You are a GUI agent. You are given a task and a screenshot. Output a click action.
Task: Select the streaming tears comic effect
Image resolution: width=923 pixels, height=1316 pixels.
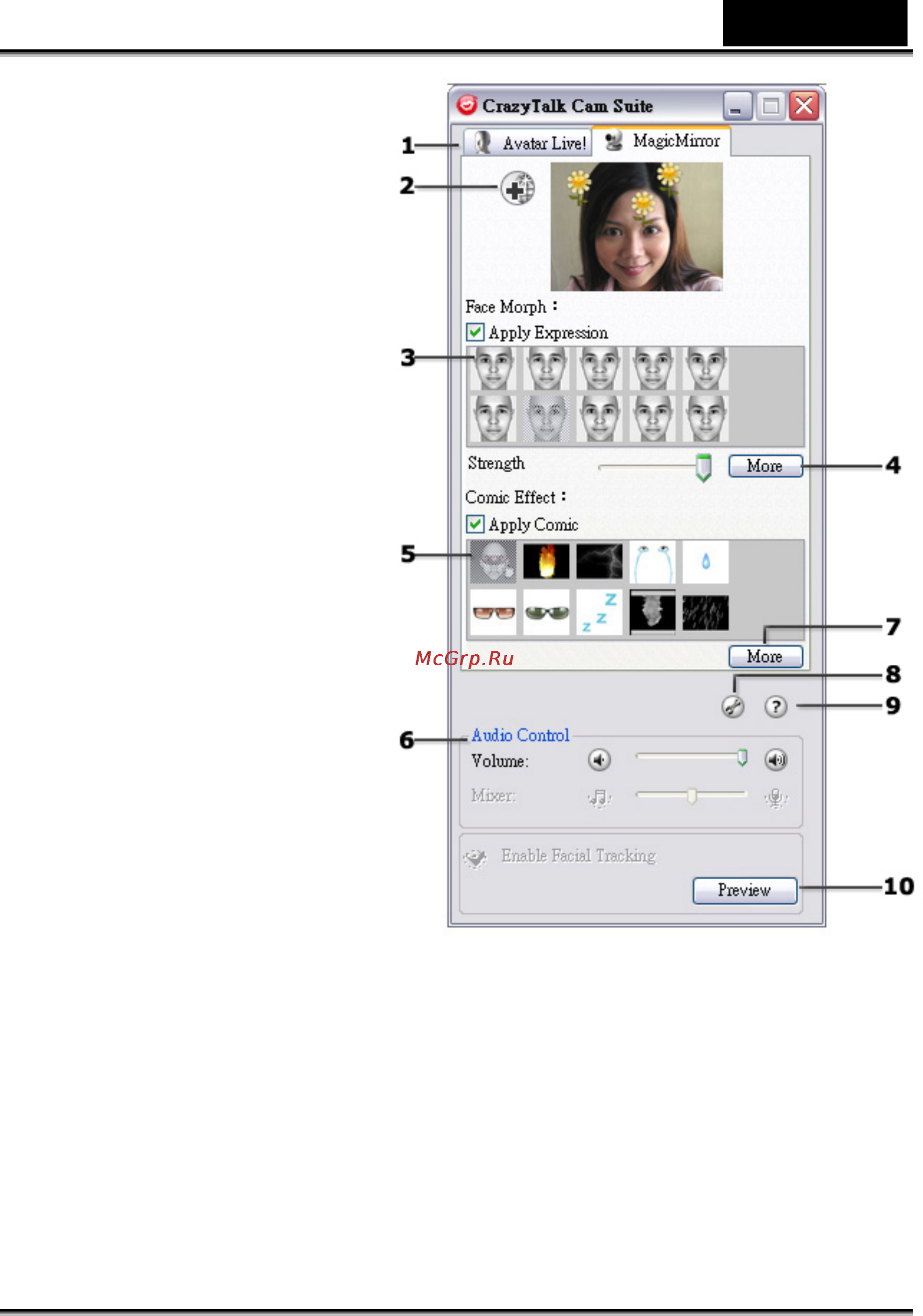(x=652, y=562)
